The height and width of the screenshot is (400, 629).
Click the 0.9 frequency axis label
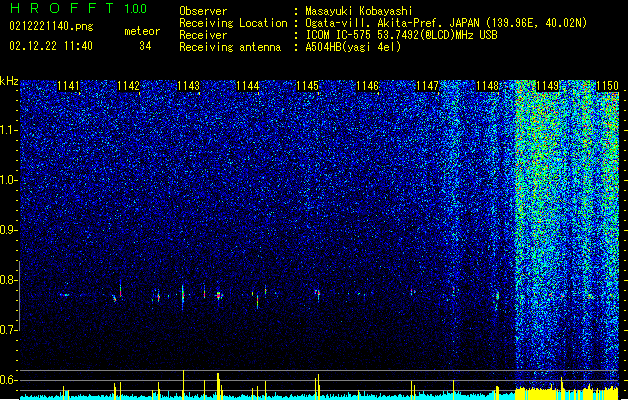(x=9, y=230)
